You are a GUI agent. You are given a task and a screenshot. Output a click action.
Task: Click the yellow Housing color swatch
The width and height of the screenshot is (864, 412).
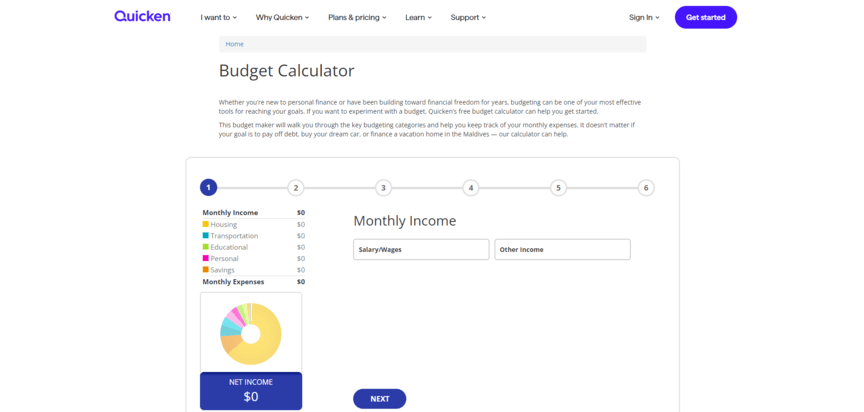click(206, 224)
